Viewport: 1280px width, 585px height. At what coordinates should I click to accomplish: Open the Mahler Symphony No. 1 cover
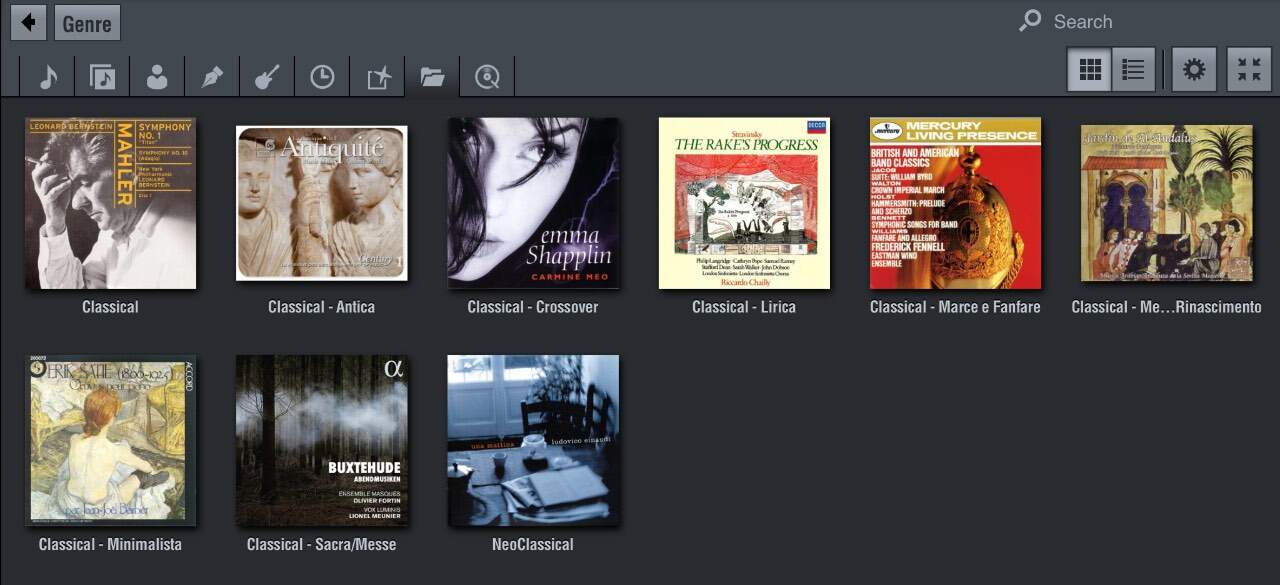111,203
